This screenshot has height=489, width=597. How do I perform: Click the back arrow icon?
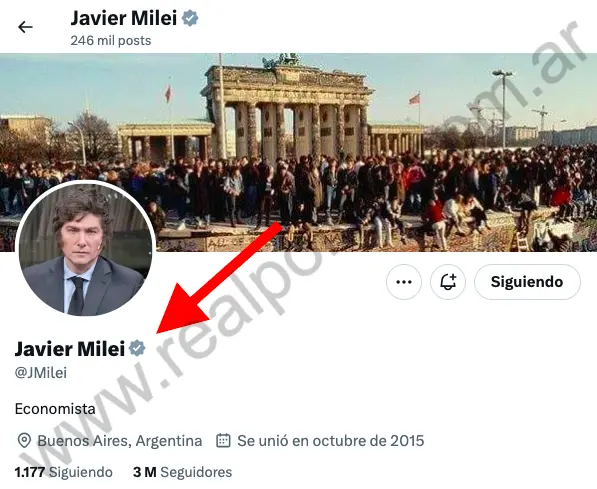[x=25, y=27]
